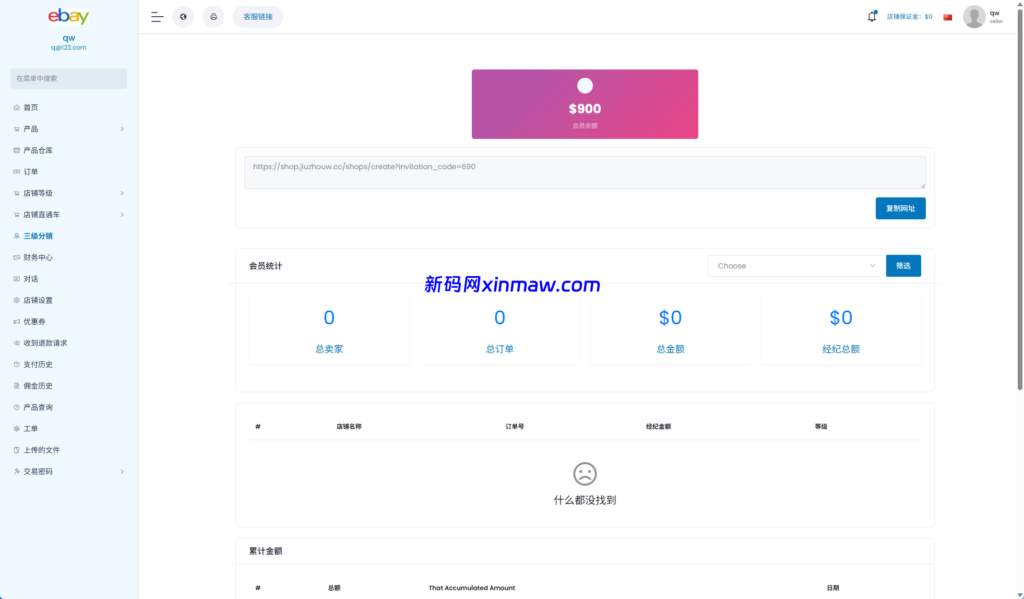
Task: Open 店铺设置 via its gear icon
Action: (x=17, y=299)
